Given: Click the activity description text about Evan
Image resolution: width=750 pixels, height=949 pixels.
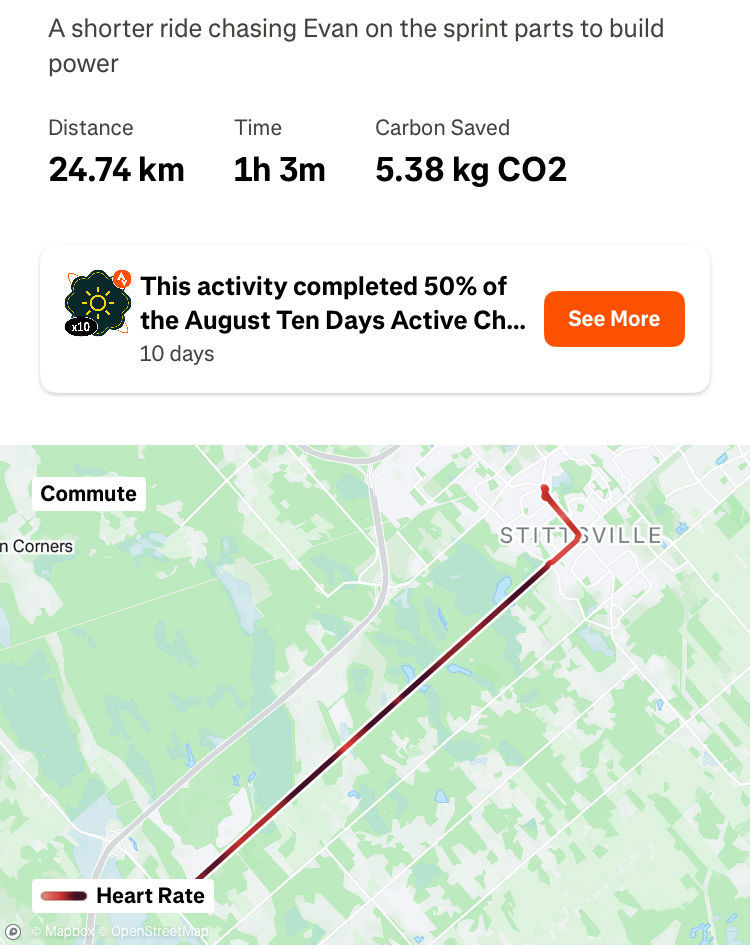Looking at the screenshot, I should [356, 46].
